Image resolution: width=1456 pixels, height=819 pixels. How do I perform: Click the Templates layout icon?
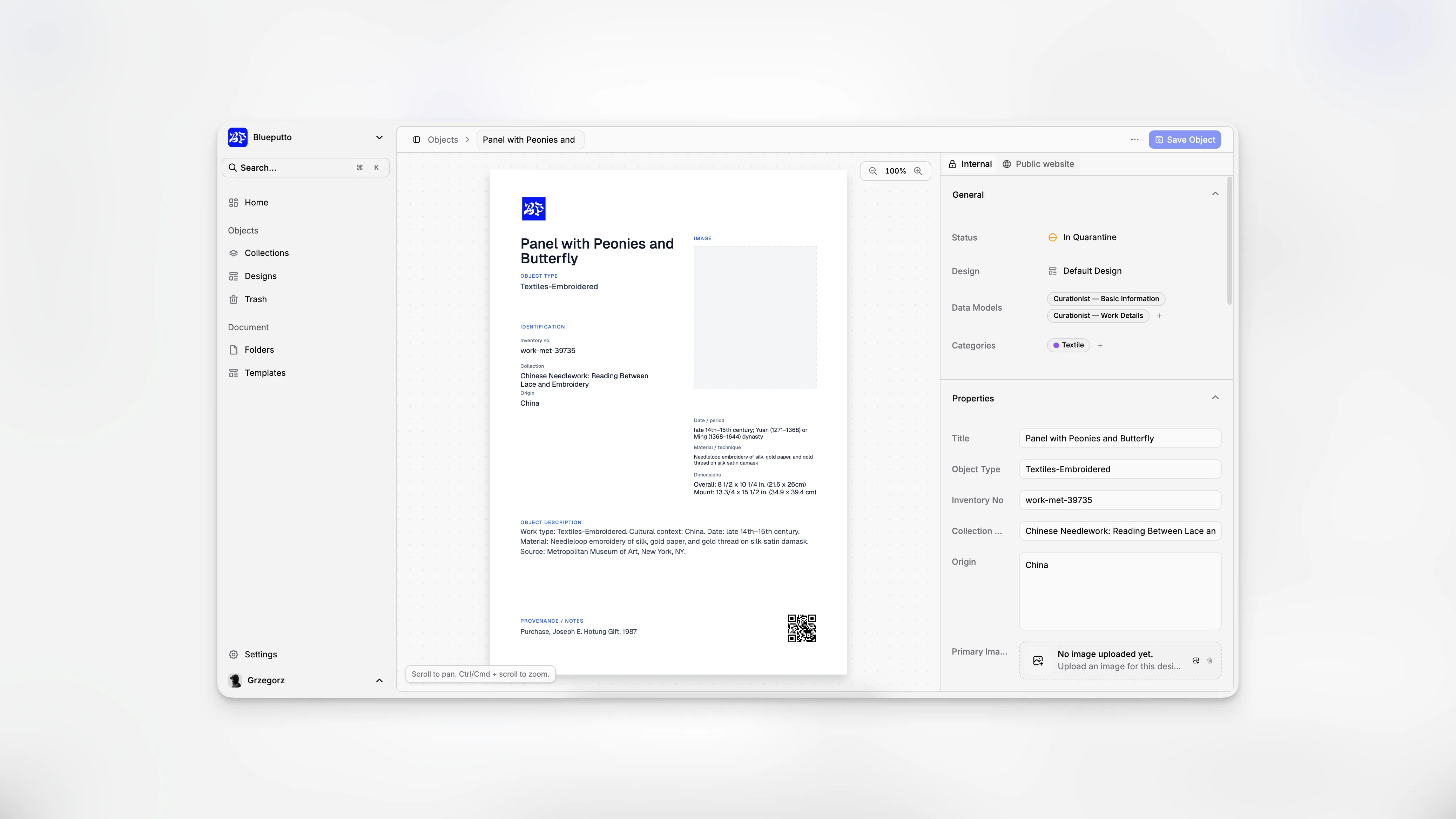[x=234, y=373]
